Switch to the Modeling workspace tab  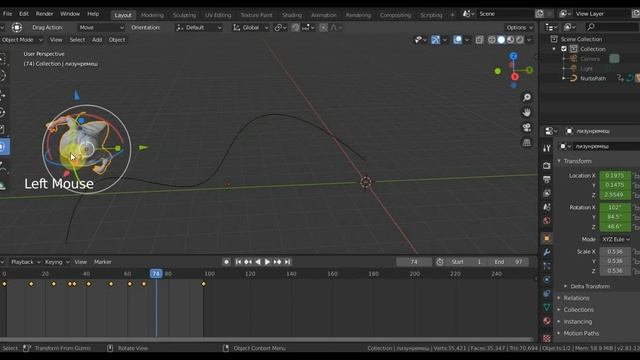coord(152,15)
